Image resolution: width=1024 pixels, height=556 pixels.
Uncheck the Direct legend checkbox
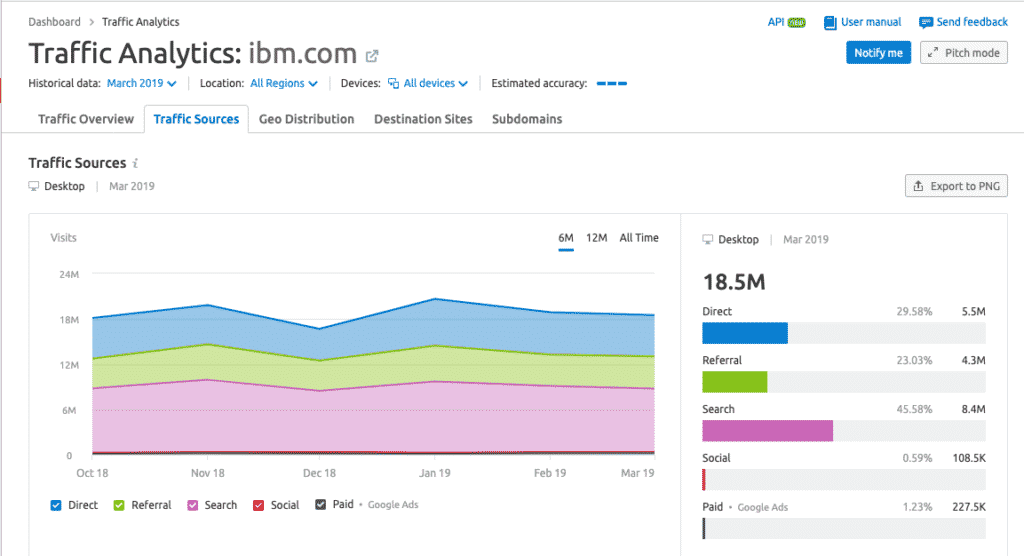tap(56, 505)
